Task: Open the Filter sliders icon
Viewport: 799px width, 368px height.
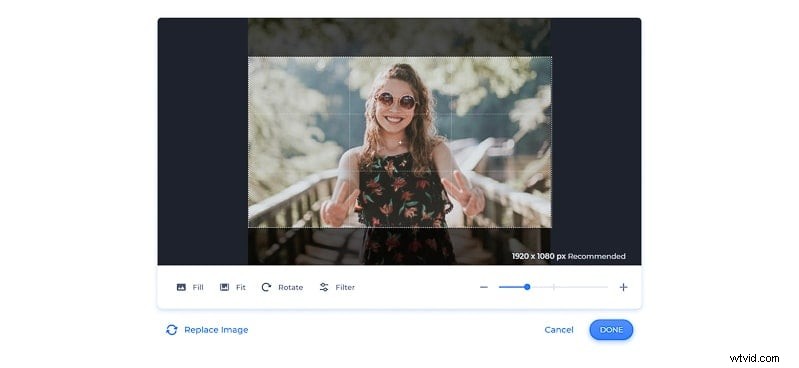Action: [x=324, y=287]
